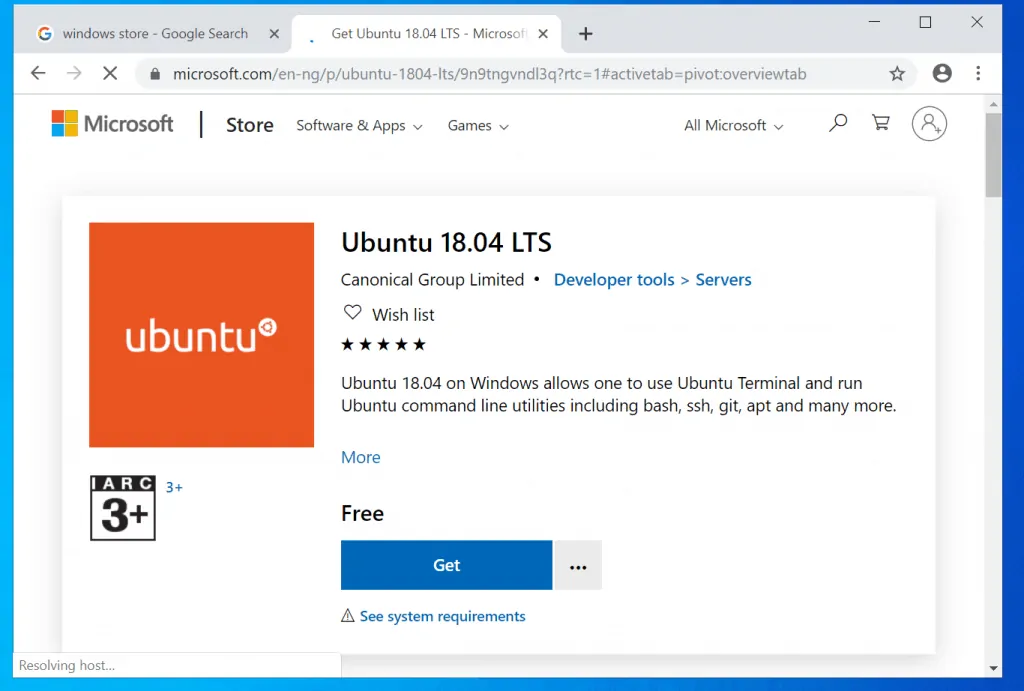Add Ubuntu to Wish list heart
Screen dimensions: 1024x691
tap(352, 313)
